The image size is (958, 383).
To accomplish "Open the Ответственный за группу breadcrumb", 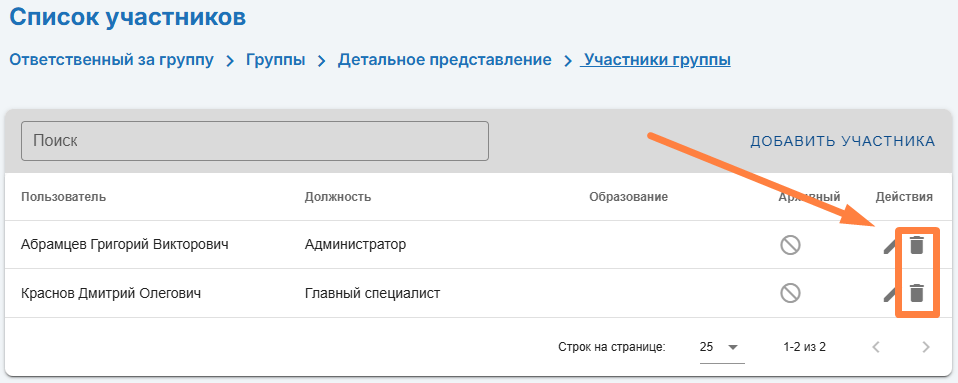I will point(112,60).
